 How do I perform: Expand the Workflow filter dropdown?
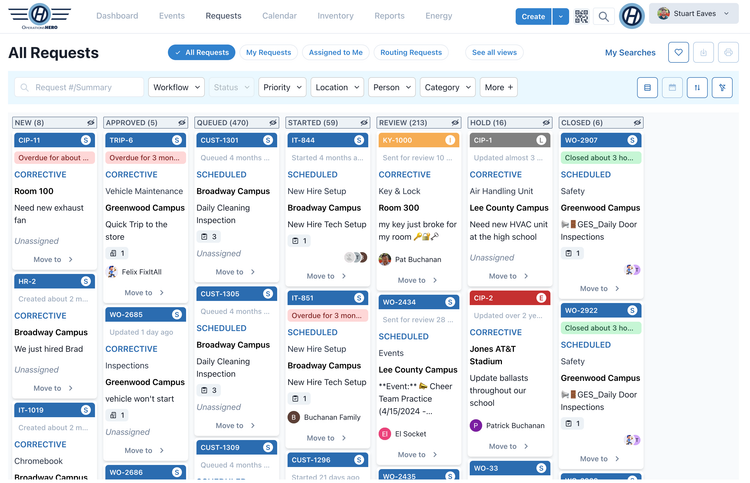176,87
